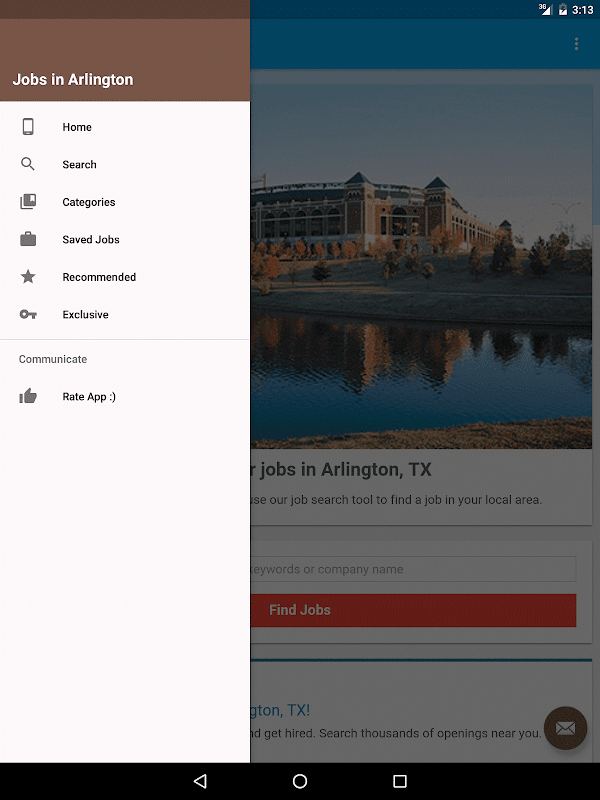This screenshot has height=800, width=600.
Task: Open Search from the drawer menu
Action: pyautogui.click(x=125, y=164)
